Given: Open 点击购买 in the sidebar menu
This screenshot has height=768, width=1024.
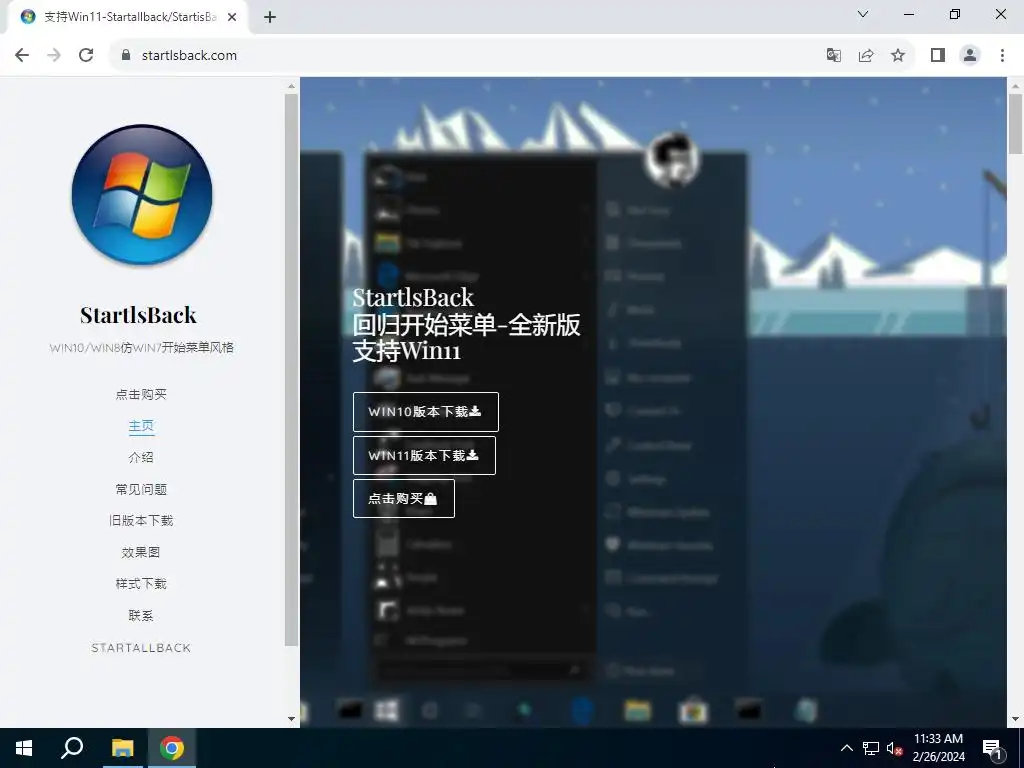Looking at the screenshot, I should (x=141, y=394).
